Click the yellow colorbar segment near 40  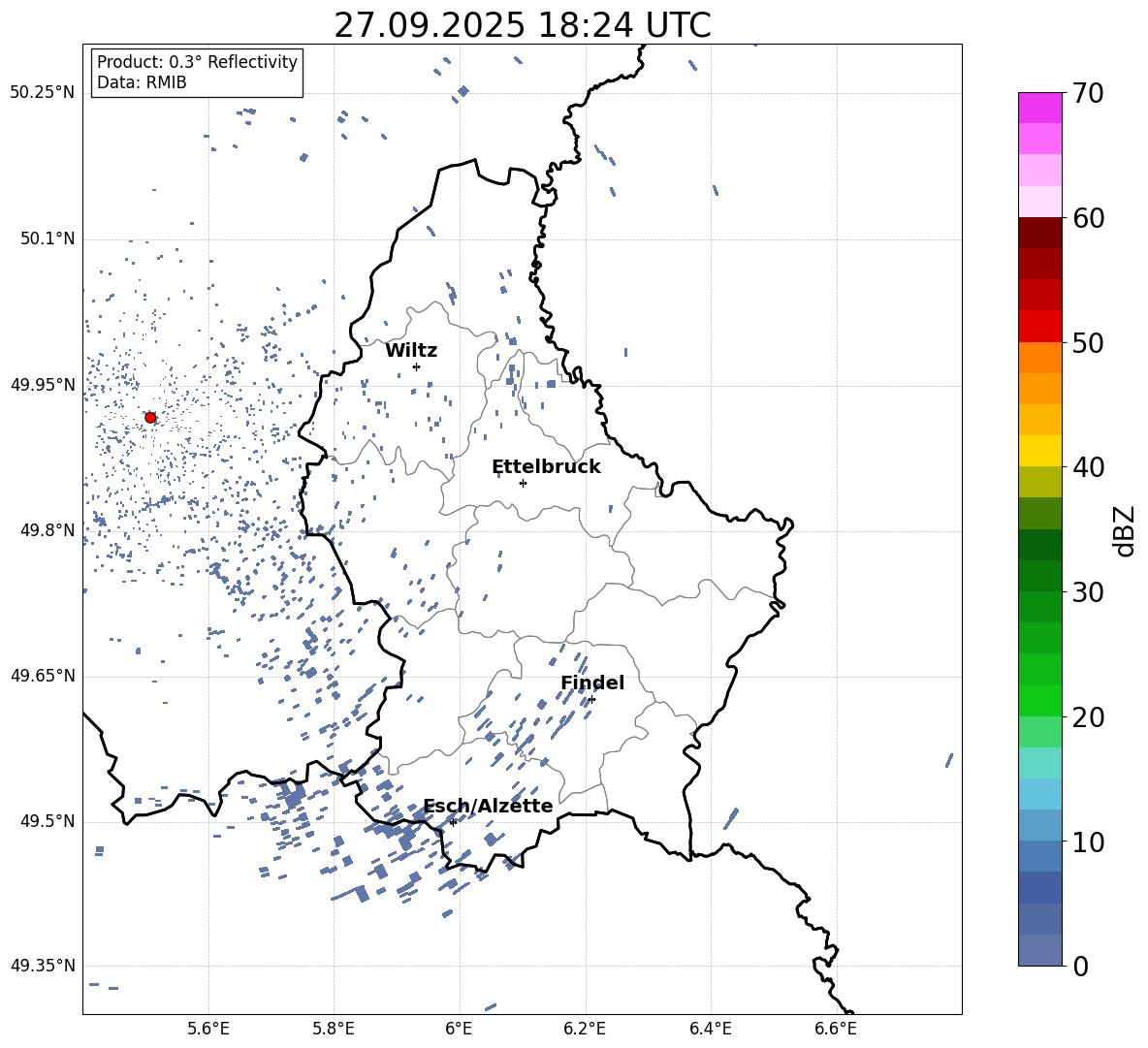1039,451
